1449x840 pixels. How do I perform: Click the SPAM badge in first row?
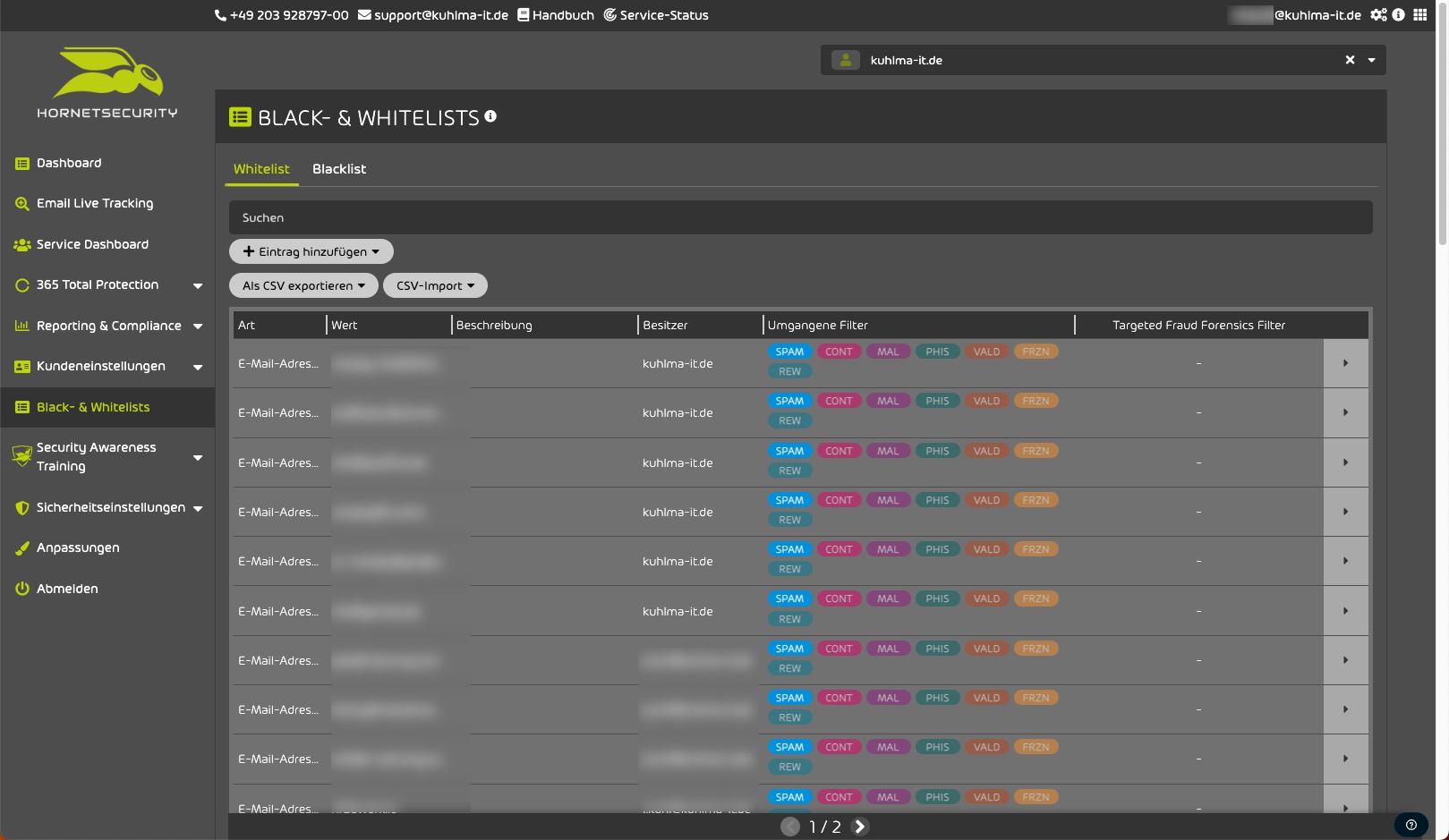(x=789, y=352)
